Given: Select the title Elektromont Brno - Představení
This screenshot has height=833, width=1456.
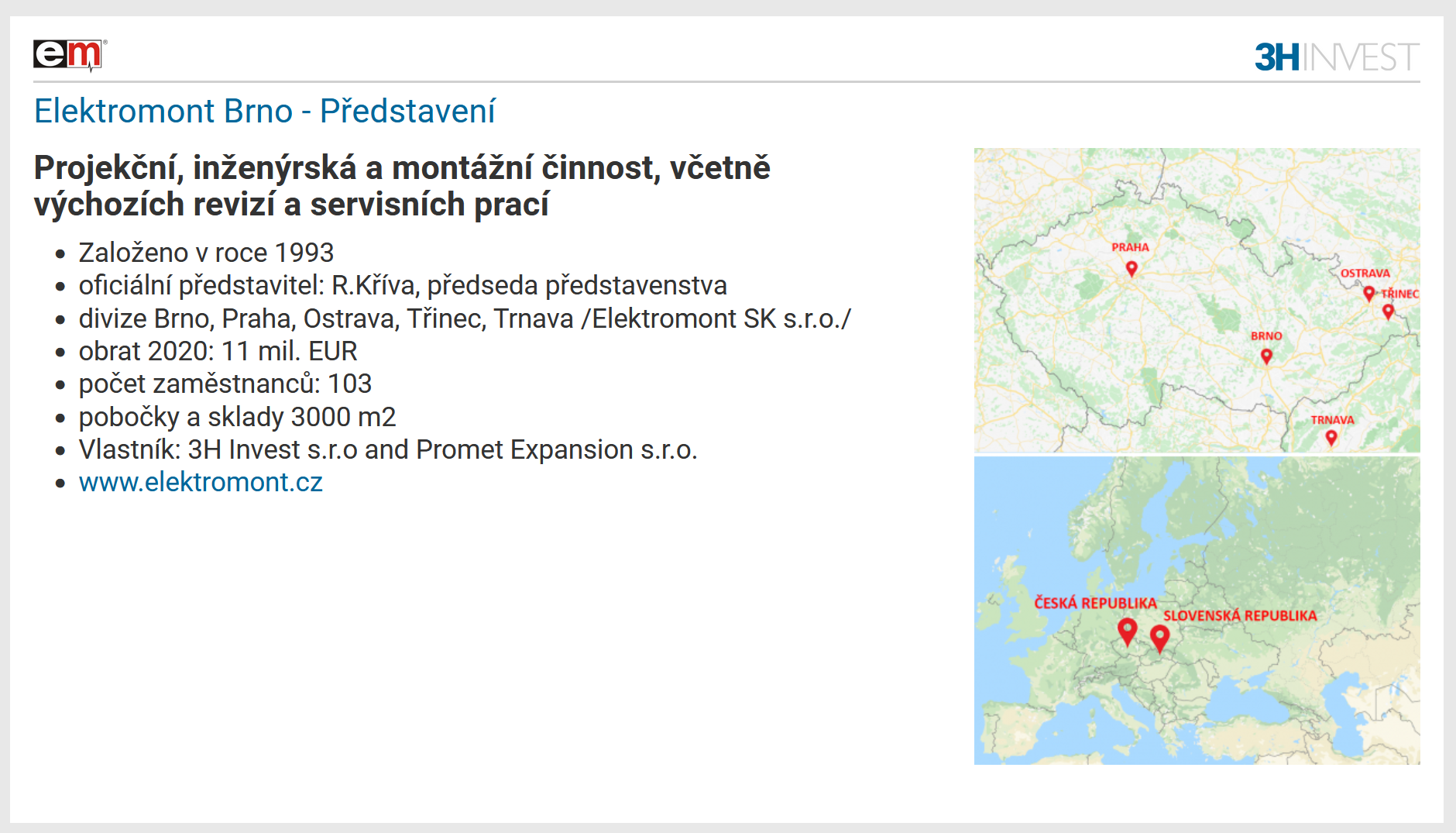Looking at the screenshot, I should (x=265, y=111).
